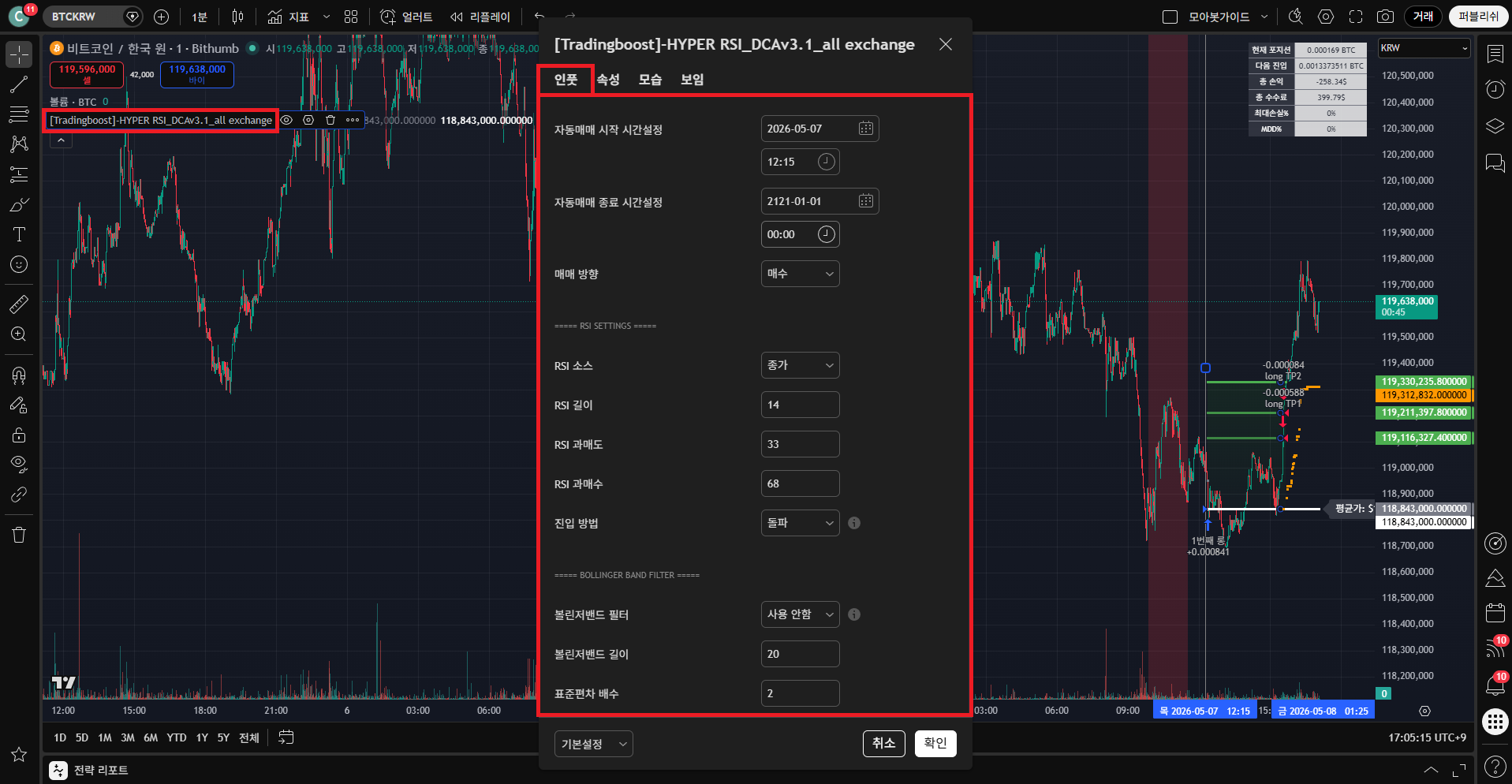The image size is (1512, 784).
Task: Edit the RSI 길이 field
Action: pyautogui.click(x=800, y=405)
